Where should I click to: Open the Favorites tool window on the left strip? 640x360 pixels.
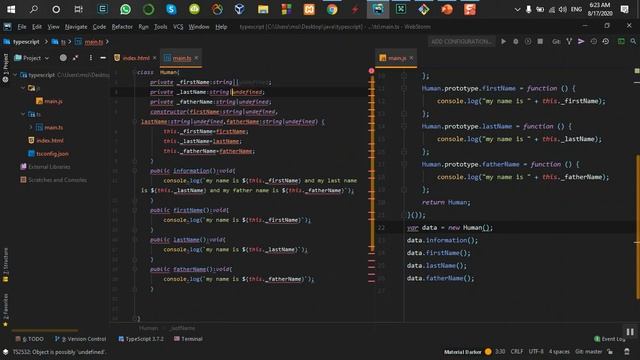coord(5,310)
